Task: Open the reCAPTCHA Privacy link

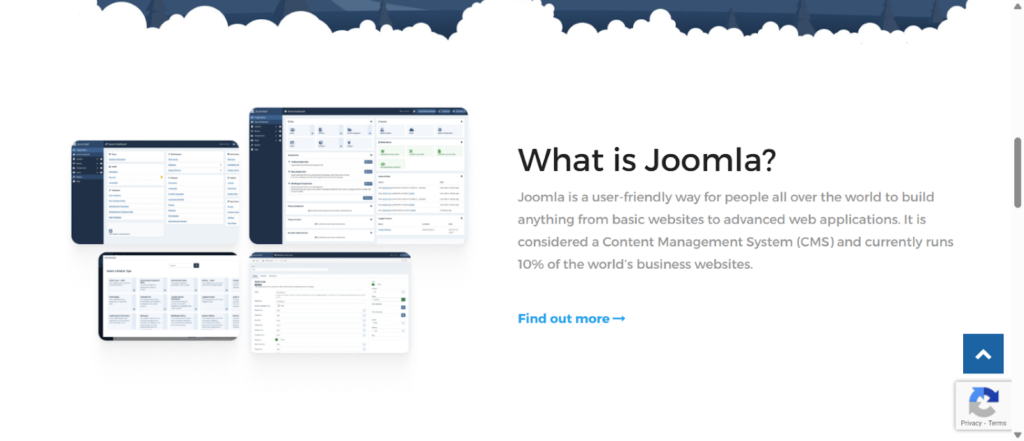Action: click(971, 423)
